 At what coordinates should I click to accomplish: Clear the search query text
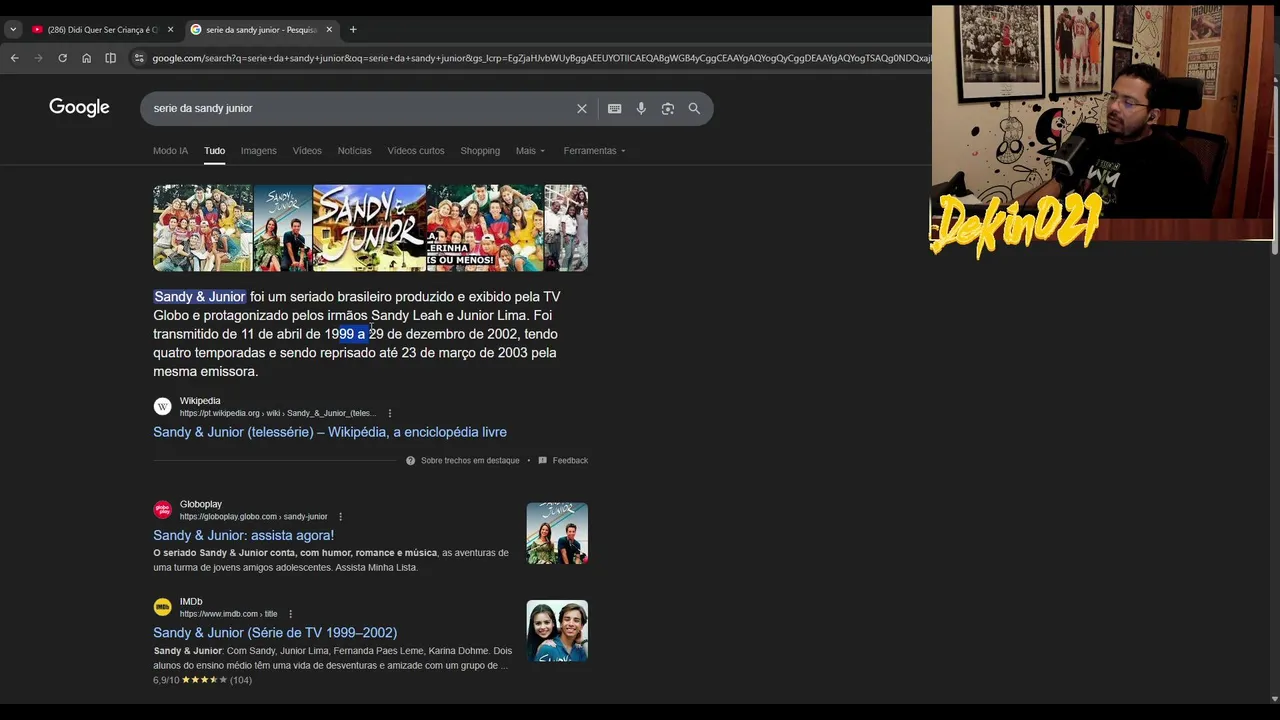click(x=582, y=109)
